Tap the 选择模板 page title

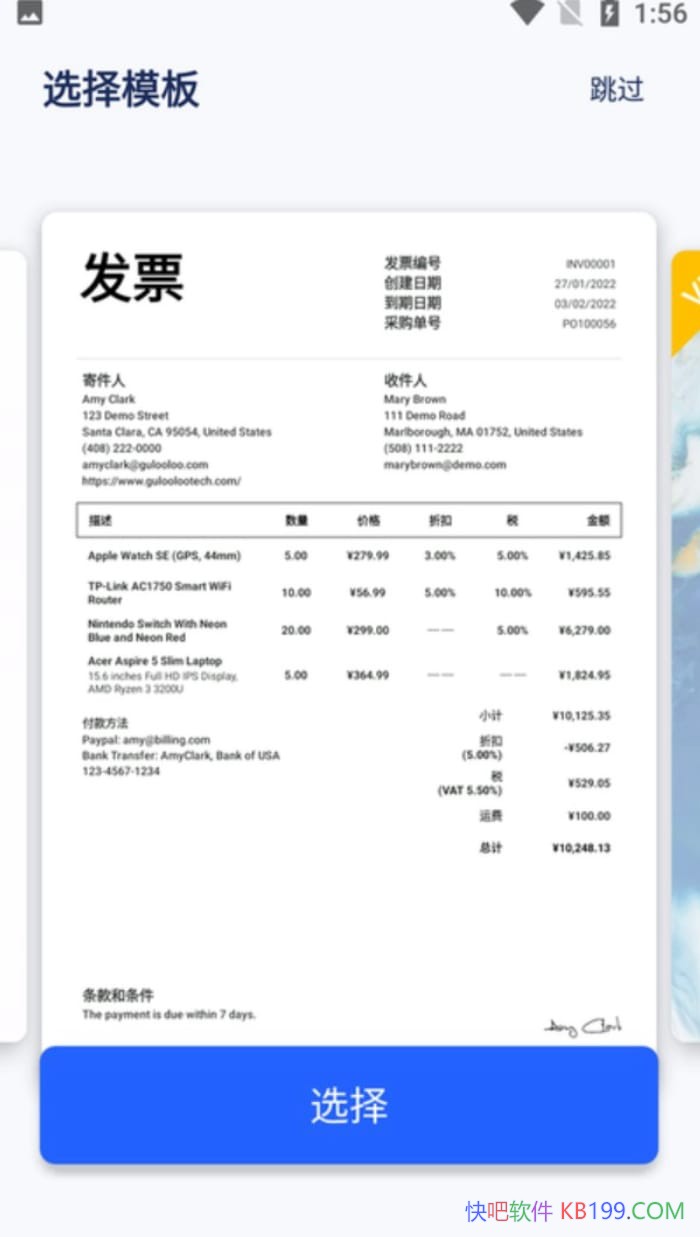[121, 90]
